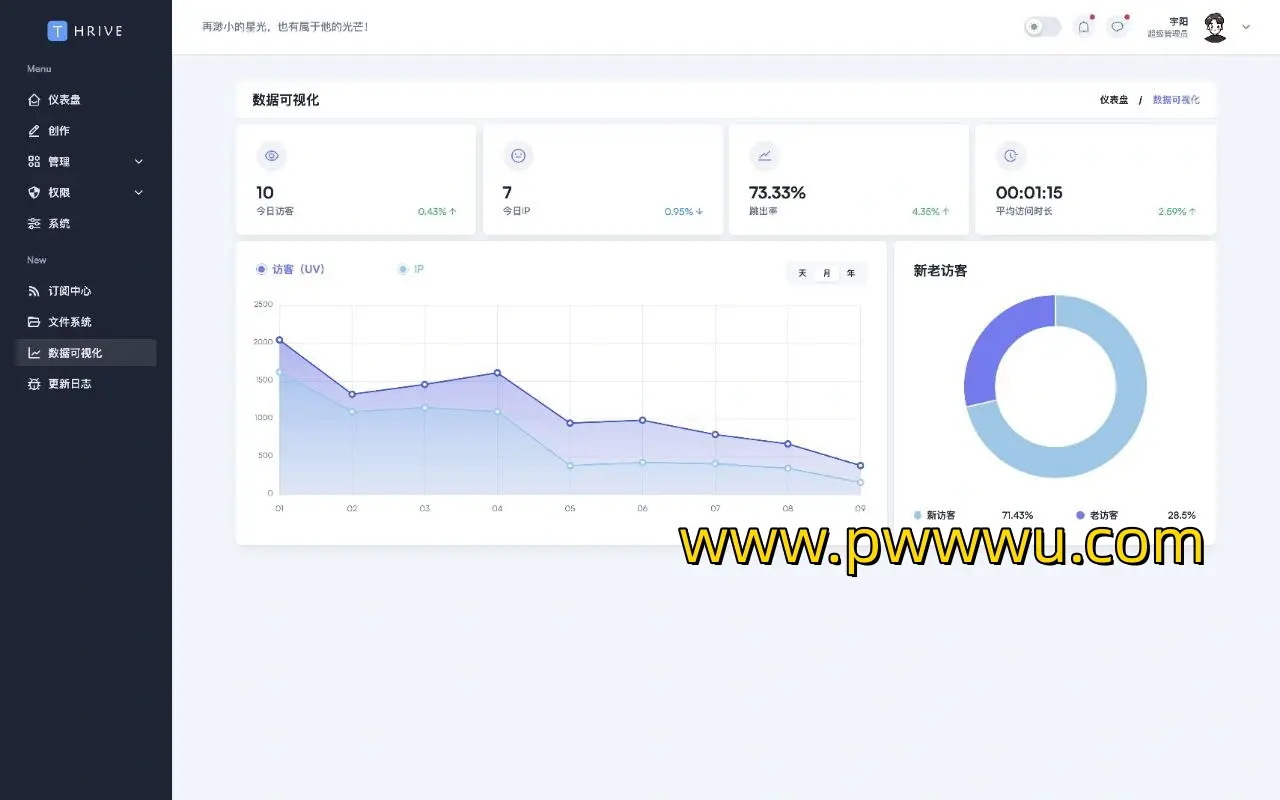Switch the chart to 天 view
Viewport: 1280px width, 800px height.
pos(802,273)
